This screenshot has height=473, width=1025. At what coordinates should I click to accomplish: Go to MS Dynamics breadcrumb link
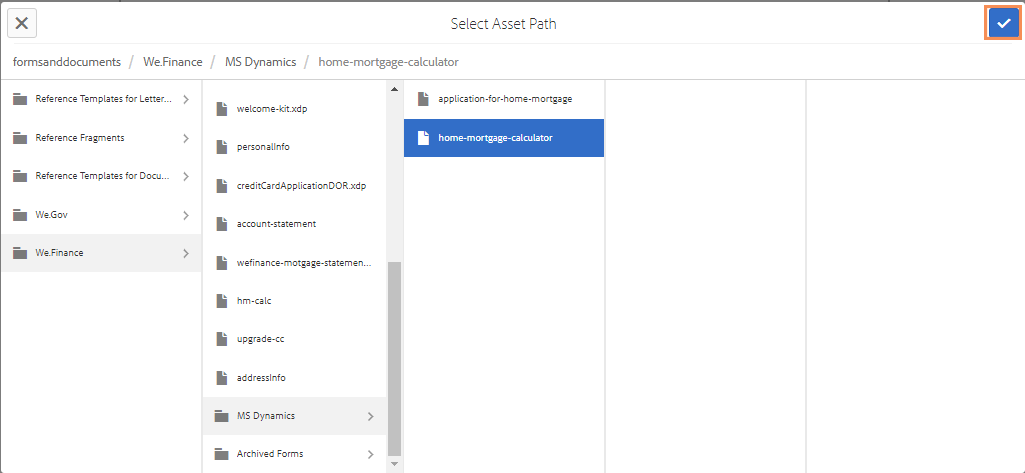pos(260,62)
